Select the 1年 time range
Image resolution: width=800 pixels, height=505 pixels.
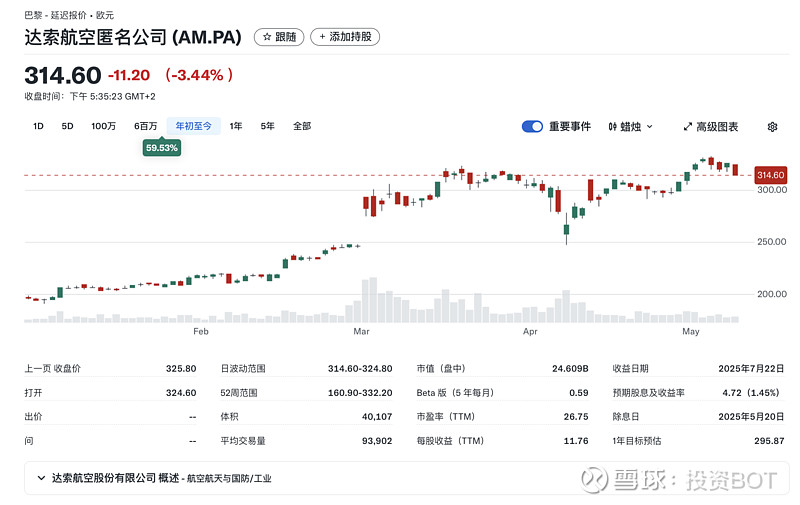pos(236,126)
